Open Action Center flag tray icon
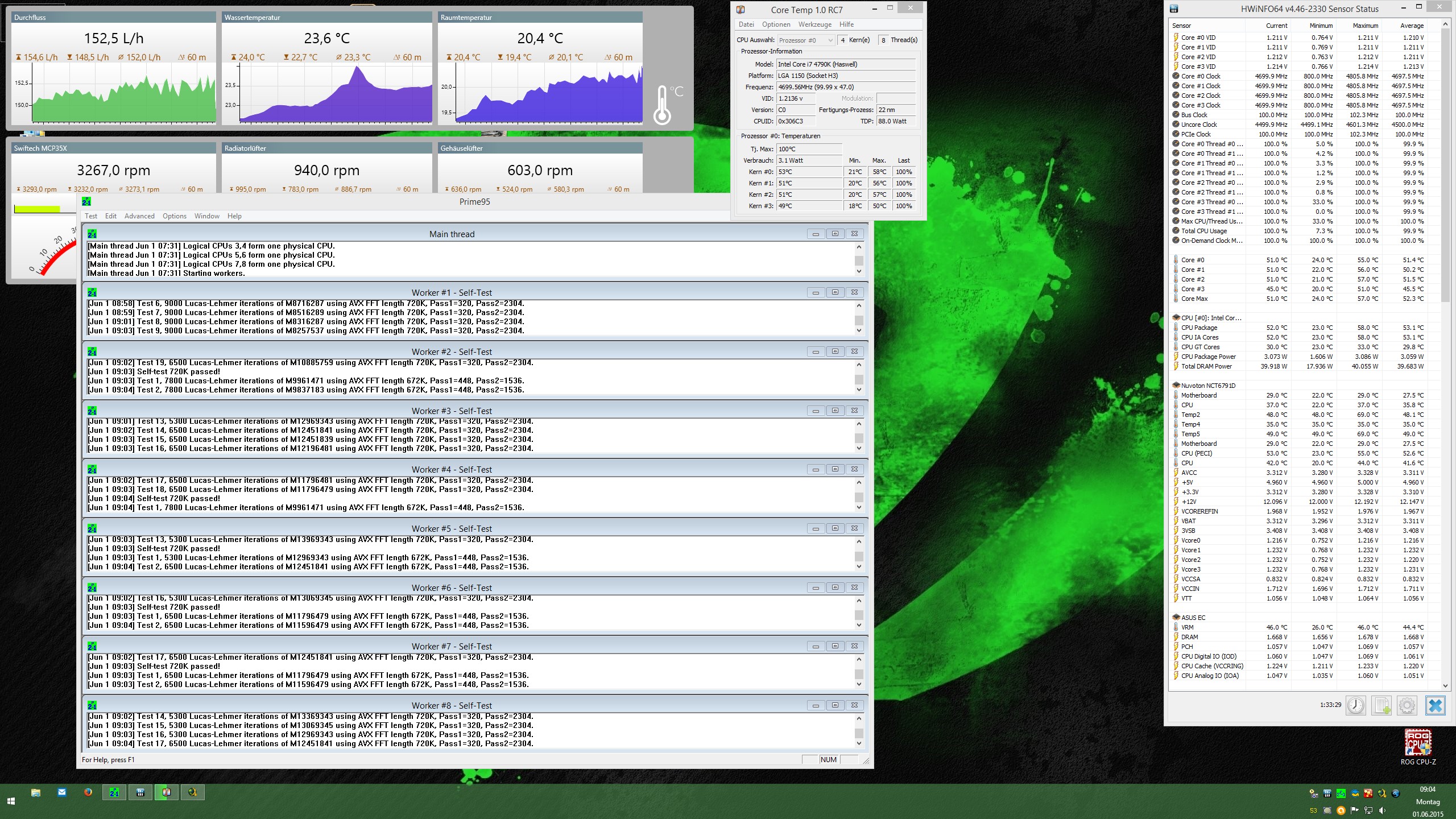 tap(1355, 810)
